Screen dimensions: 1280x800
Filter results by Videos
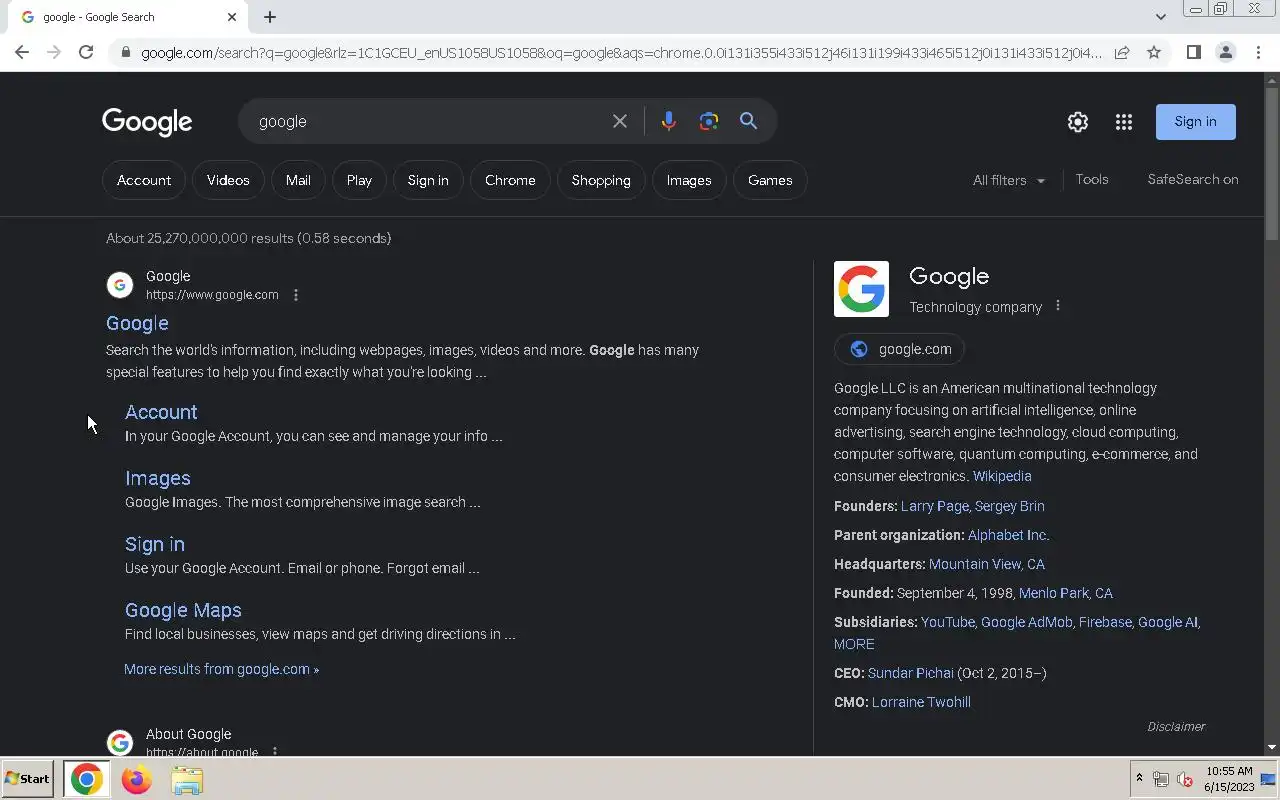pos(228,180)
